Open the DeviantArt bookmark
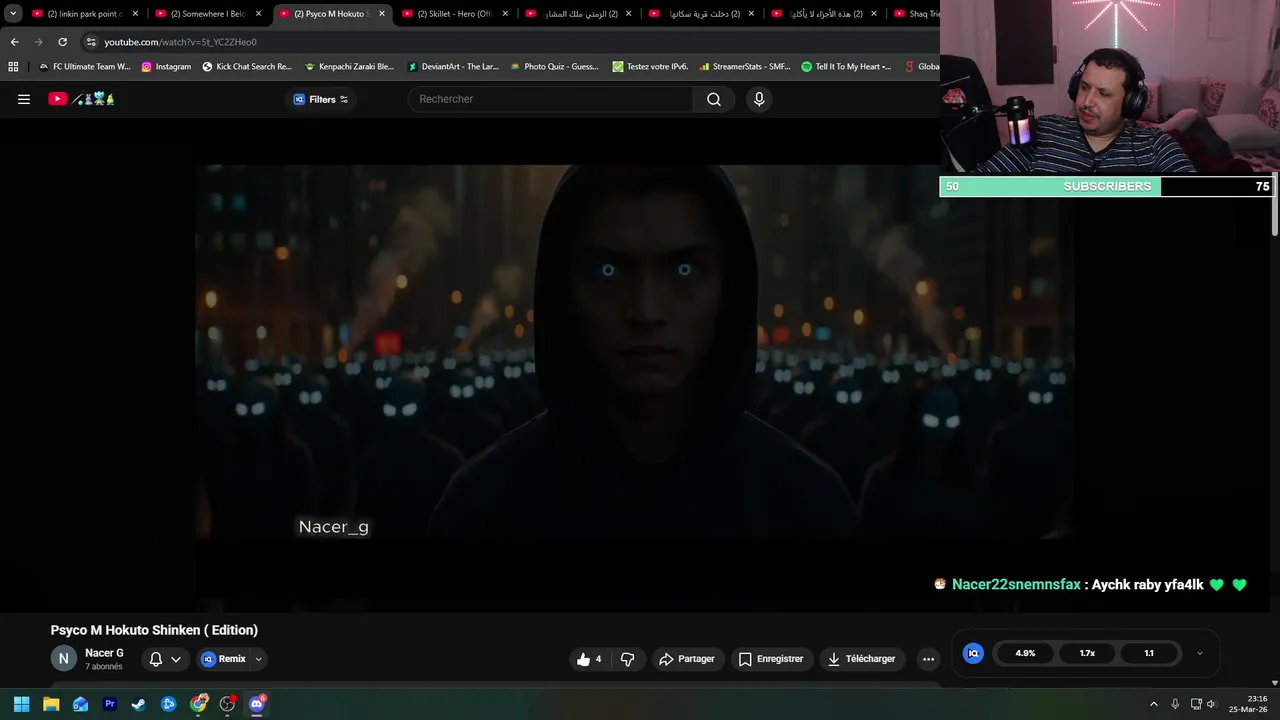Image resolution: width=1280 pixels, height=720 pixels. [x=452, y=67]
